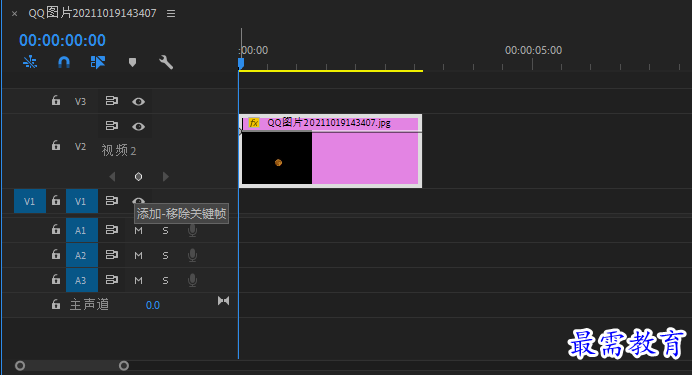Select the V2 track target
This screenshot has width=692, height=375.
pos(80,146)
